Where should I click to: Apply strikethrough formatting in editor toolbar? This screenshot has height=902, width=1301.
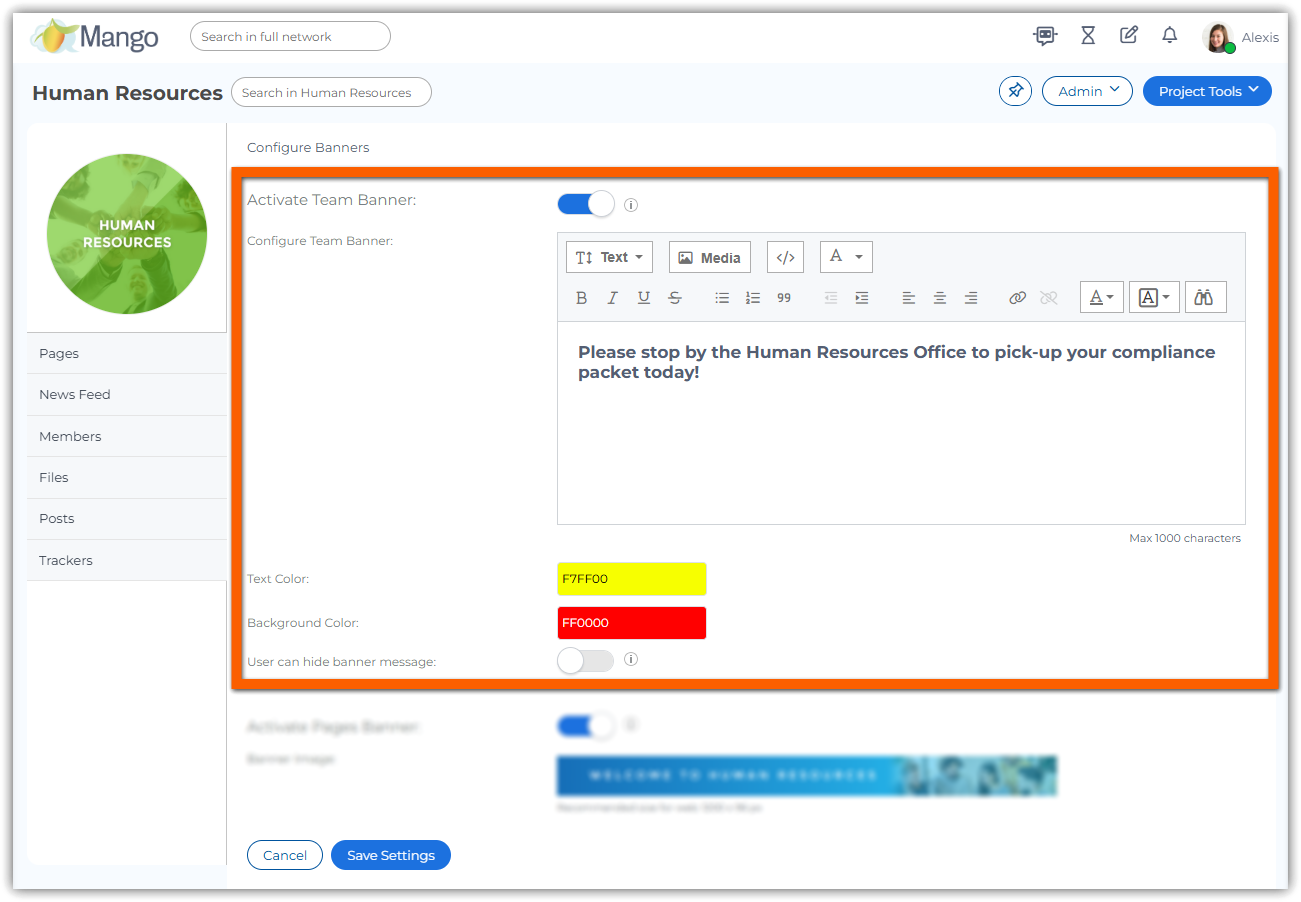[x=675, y=298]
